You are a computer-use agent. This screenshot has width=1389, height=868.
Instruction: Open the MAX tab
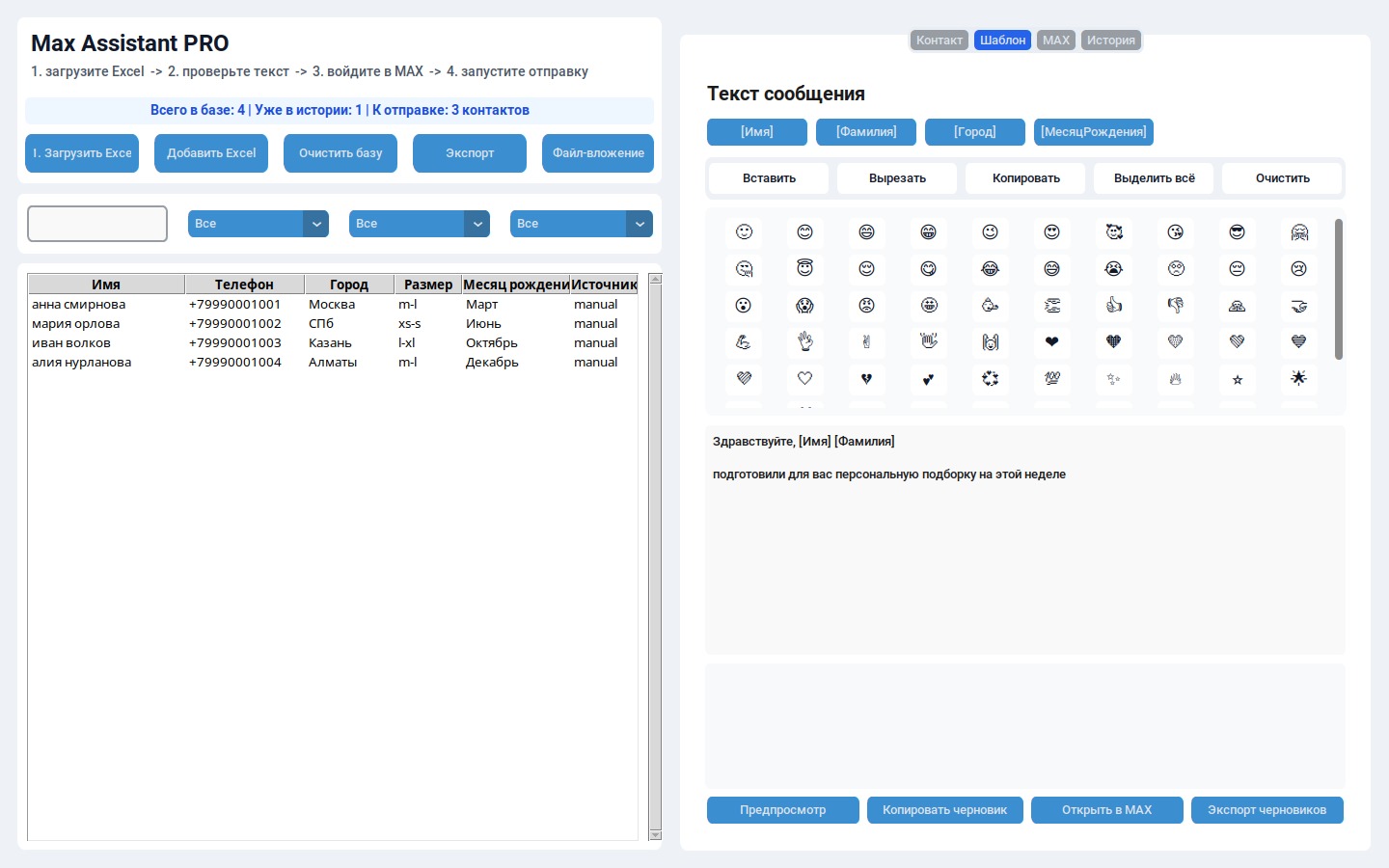(1056, 41)
